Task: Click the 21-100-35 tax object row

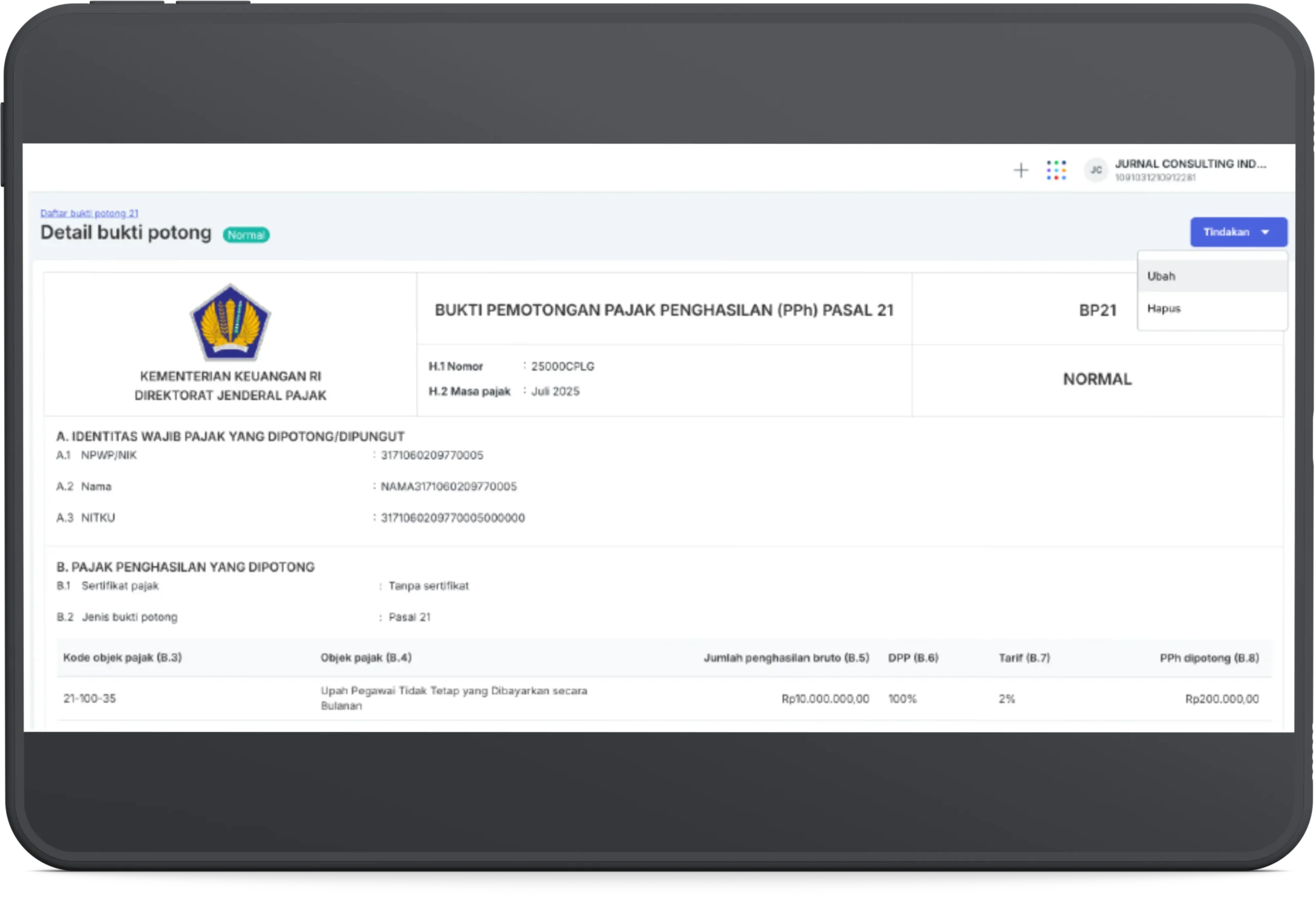Action: pyautogui.click(x=89, y=699)
